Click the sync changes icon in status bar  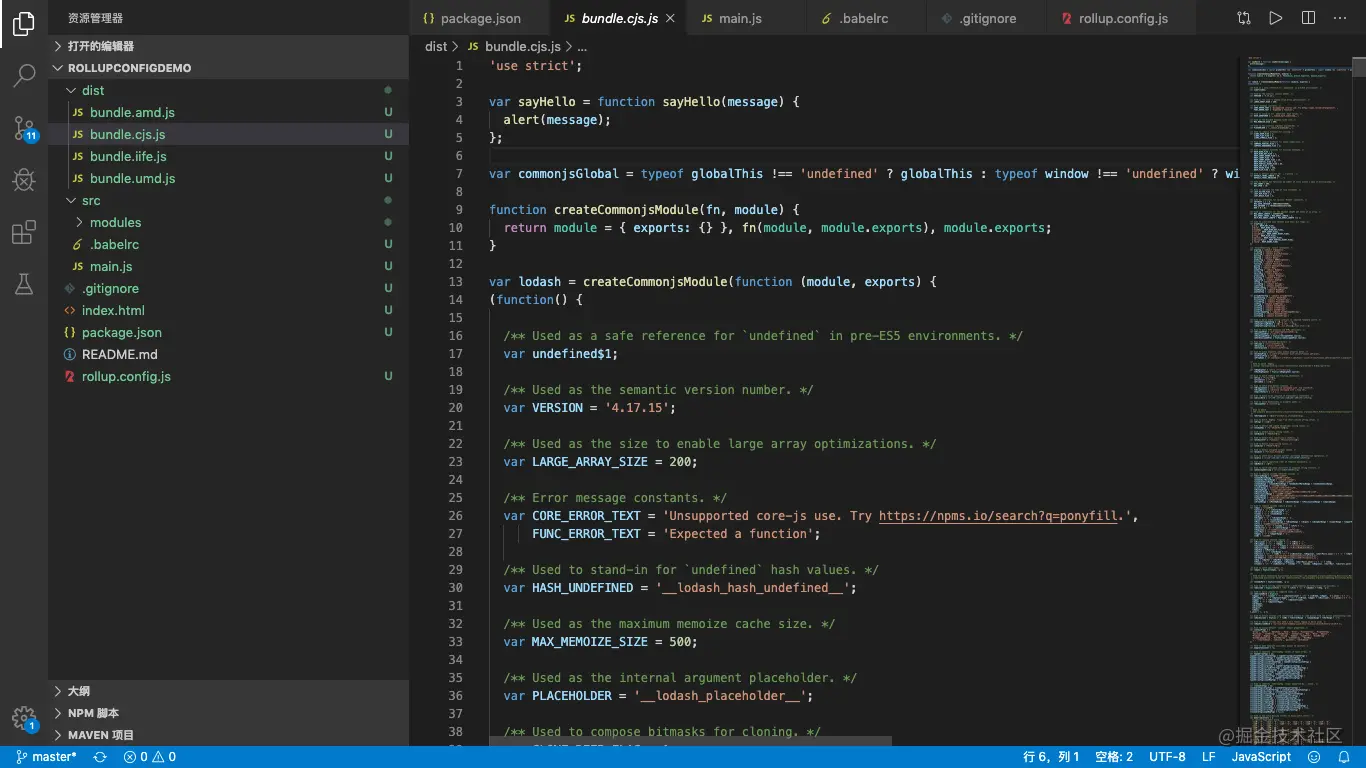point(100,757)
